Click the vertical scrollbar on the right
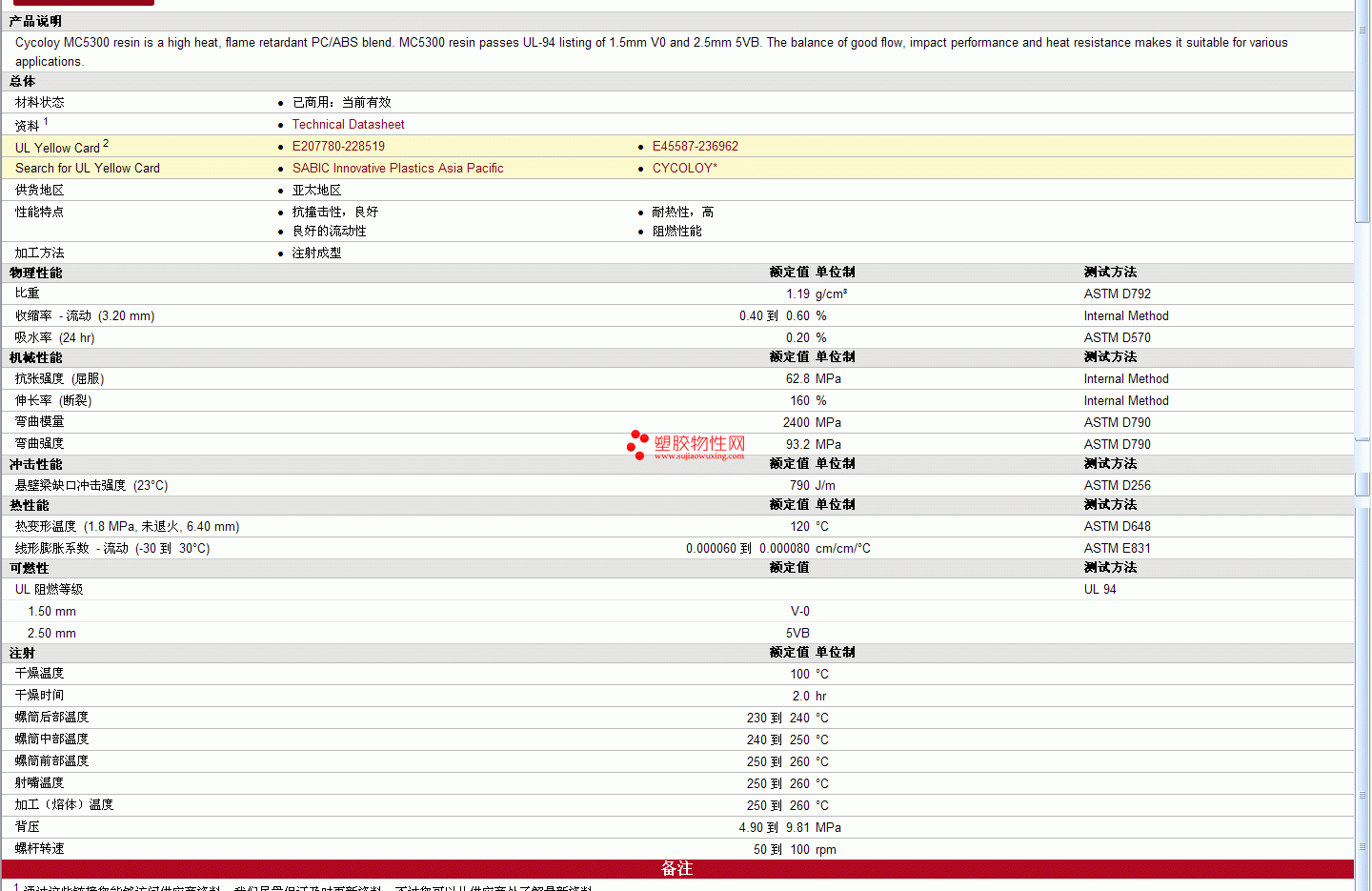This screenshot has height=891, width=1372. click(x=1362, y=445)
